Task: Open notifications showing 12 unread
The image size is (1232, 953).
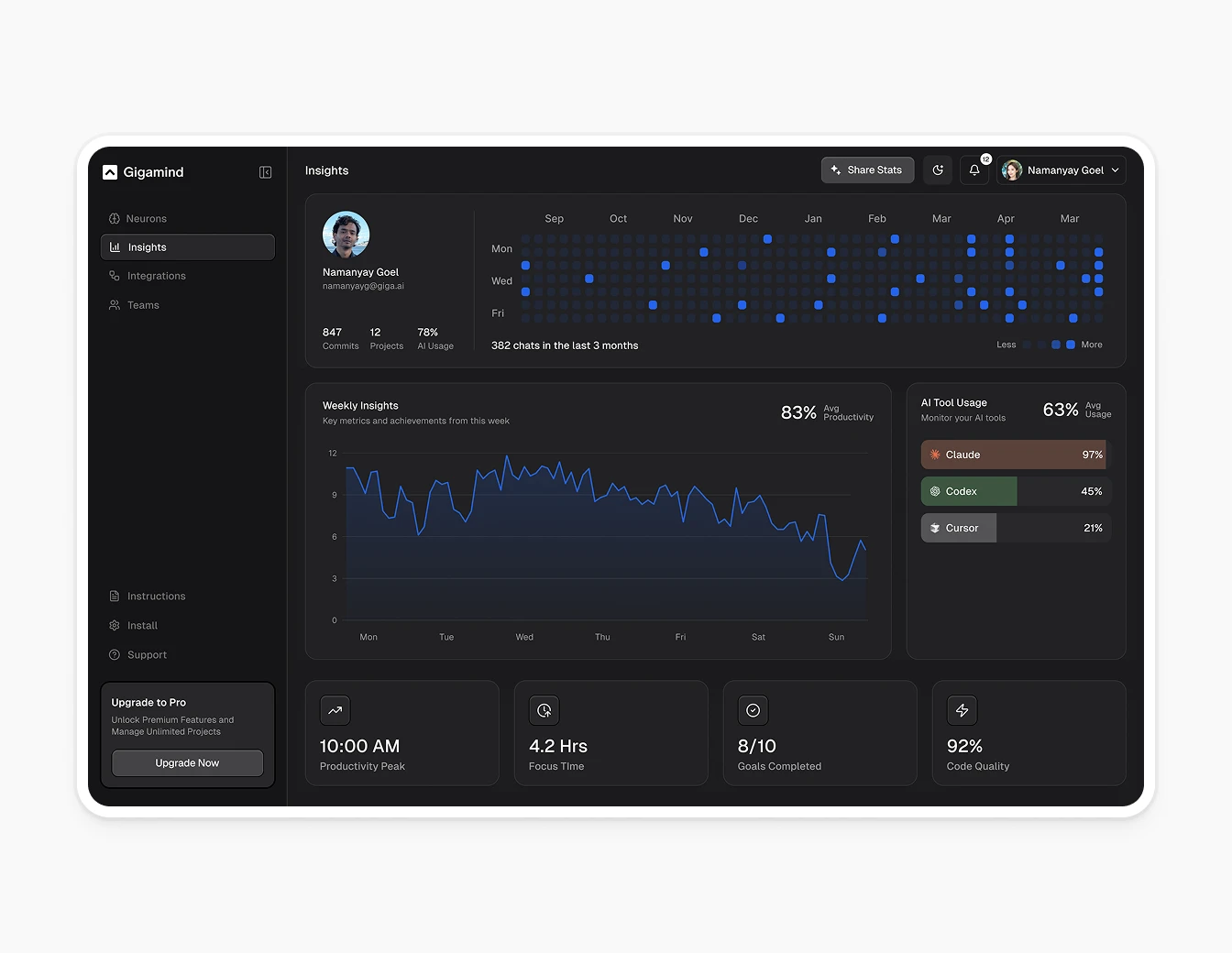Action: point(973,170)
